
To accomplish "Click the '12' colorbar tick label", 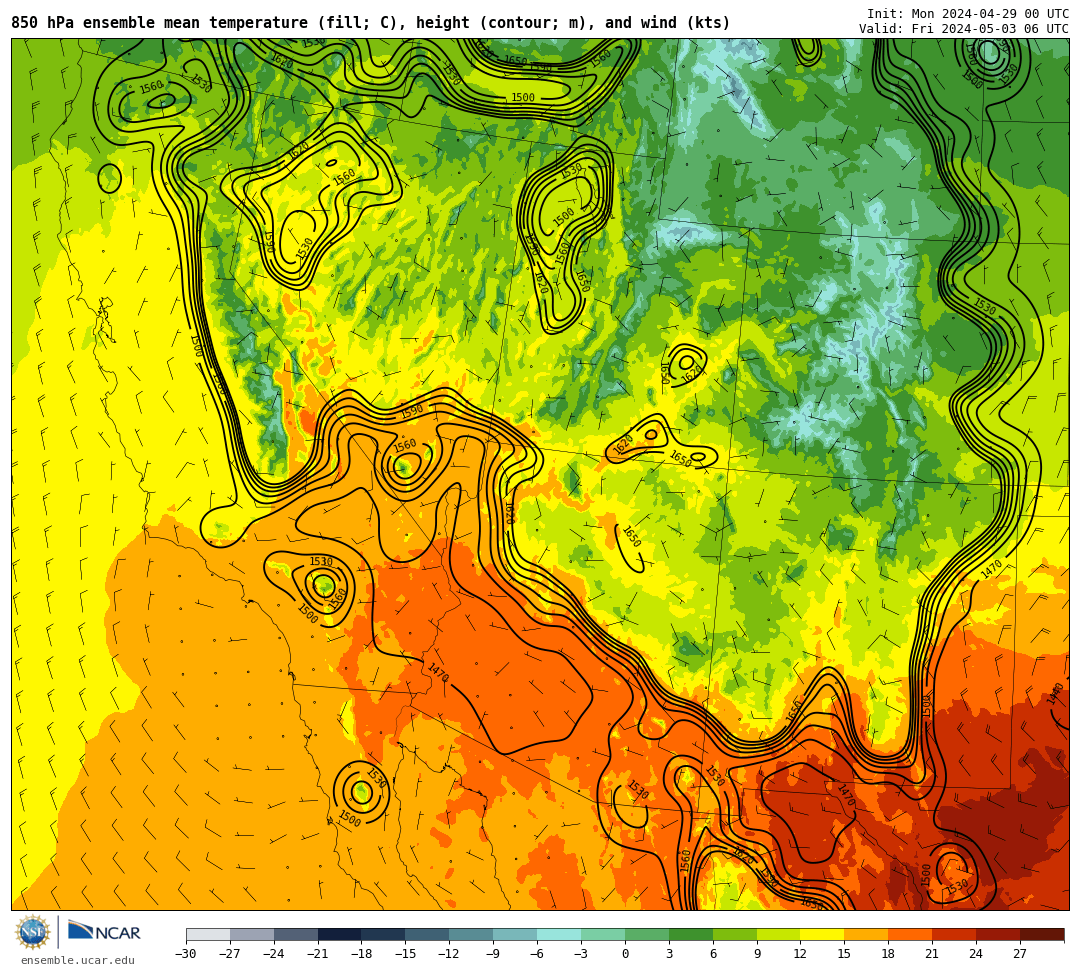I will click(801, 954).
